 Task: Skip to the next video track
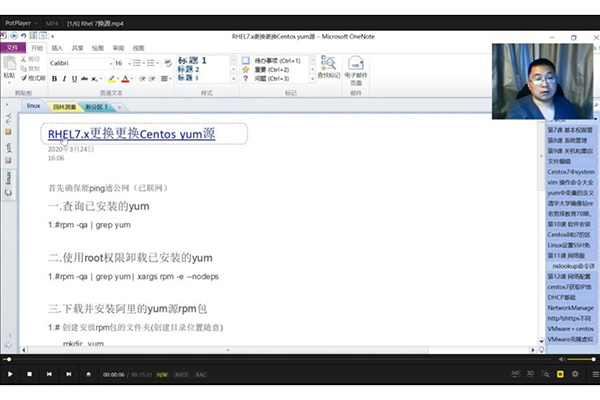(x=68, y=374)
